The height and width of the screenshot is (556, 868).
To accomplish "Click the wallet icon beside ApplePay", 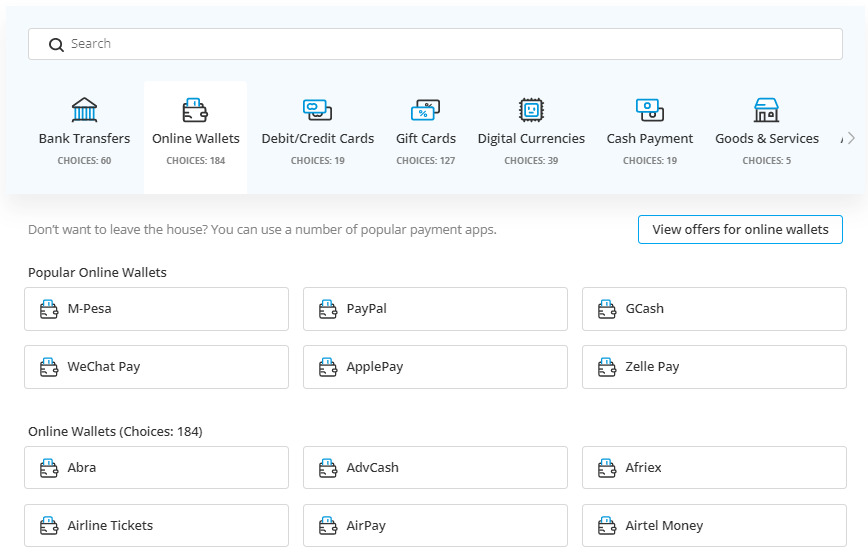I will click(x=328, y=367).
